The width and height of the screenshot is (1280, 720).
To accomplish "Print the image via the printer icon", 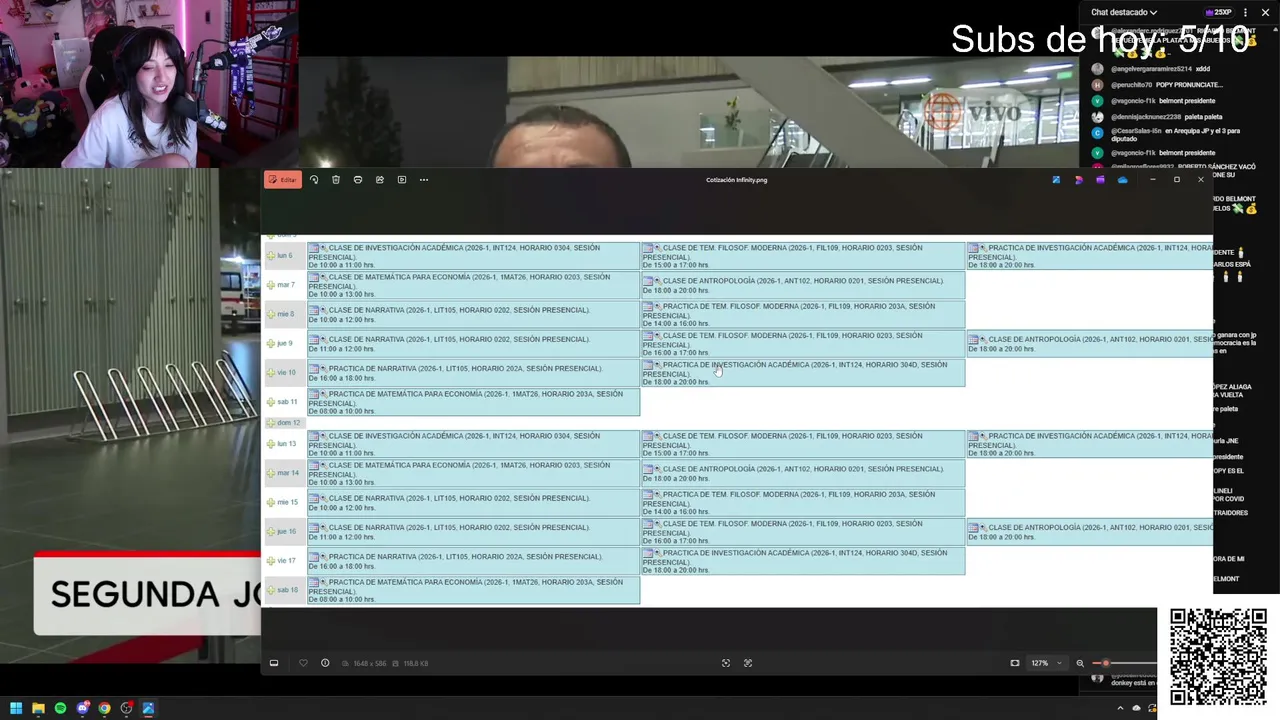I will click(x=358, y=180).
